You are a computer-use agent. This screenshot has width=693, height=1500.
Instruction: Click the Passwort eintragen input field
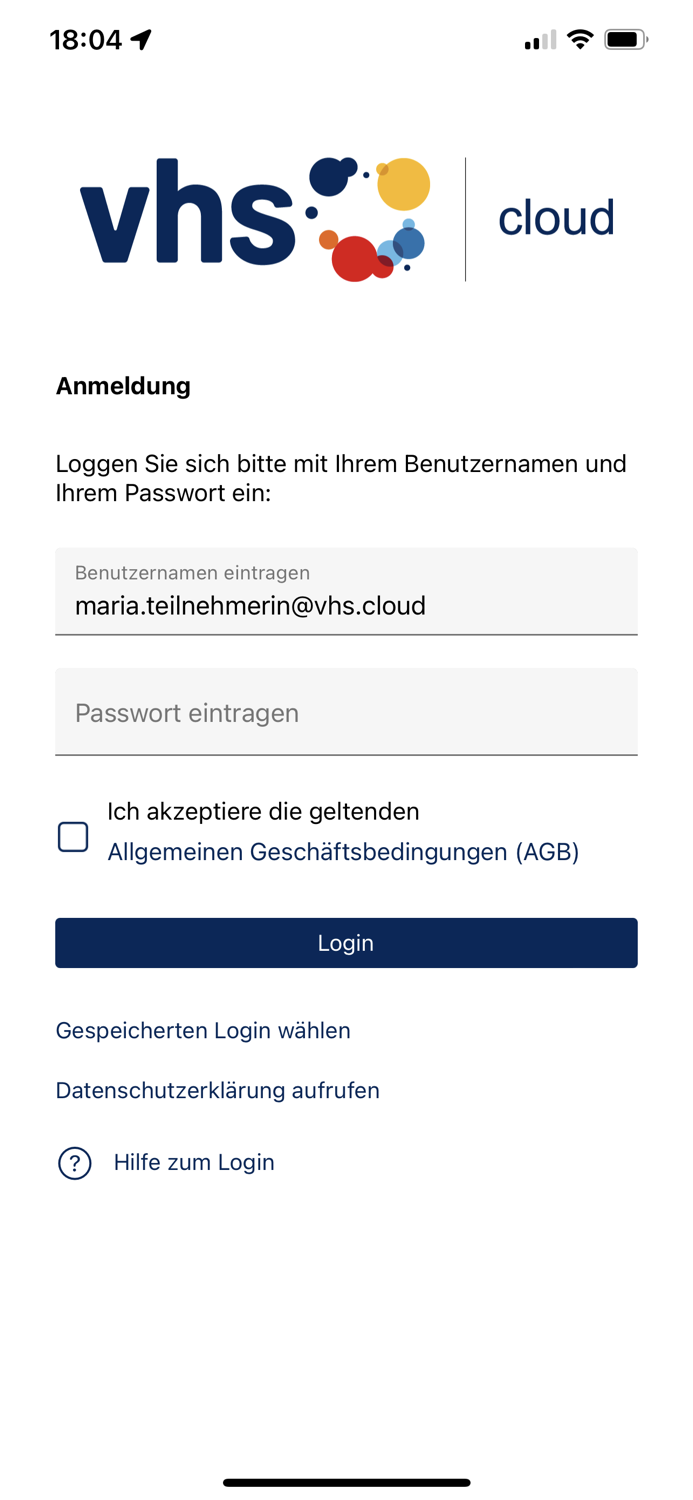[346, 712]
